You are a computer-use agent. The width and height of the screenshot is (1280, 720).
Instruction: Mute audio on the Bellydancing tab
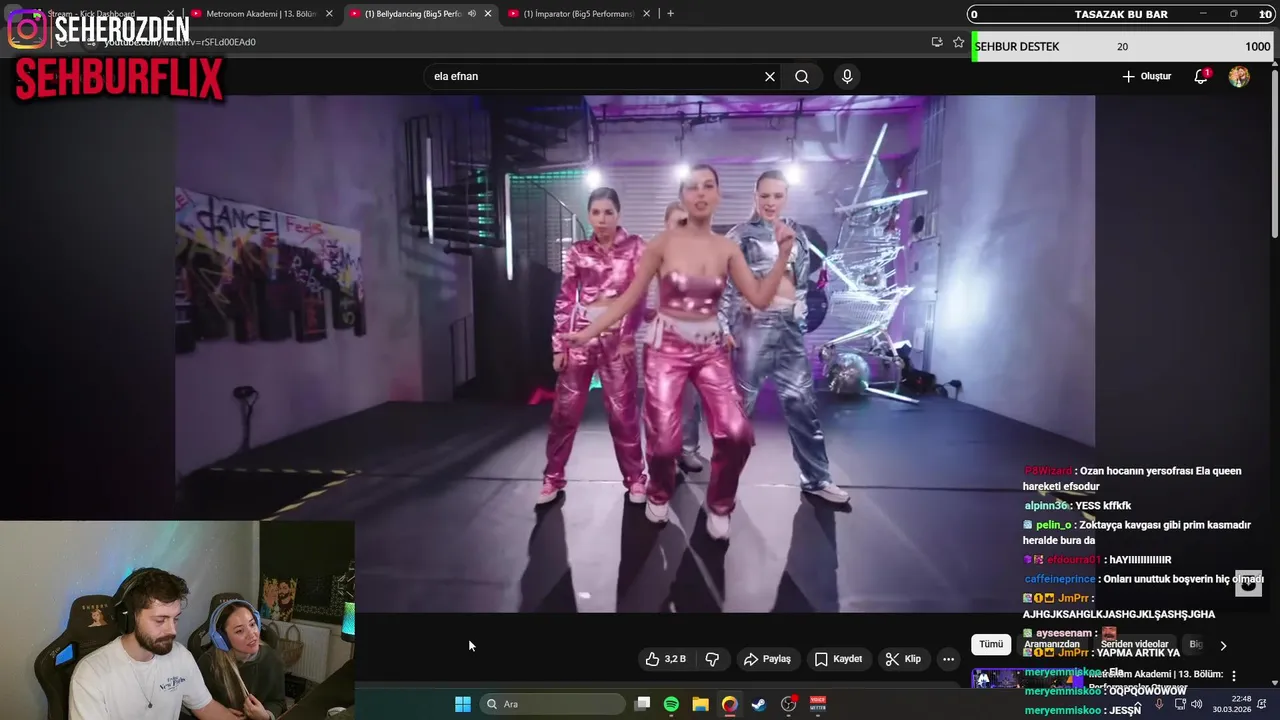[472, 14]
